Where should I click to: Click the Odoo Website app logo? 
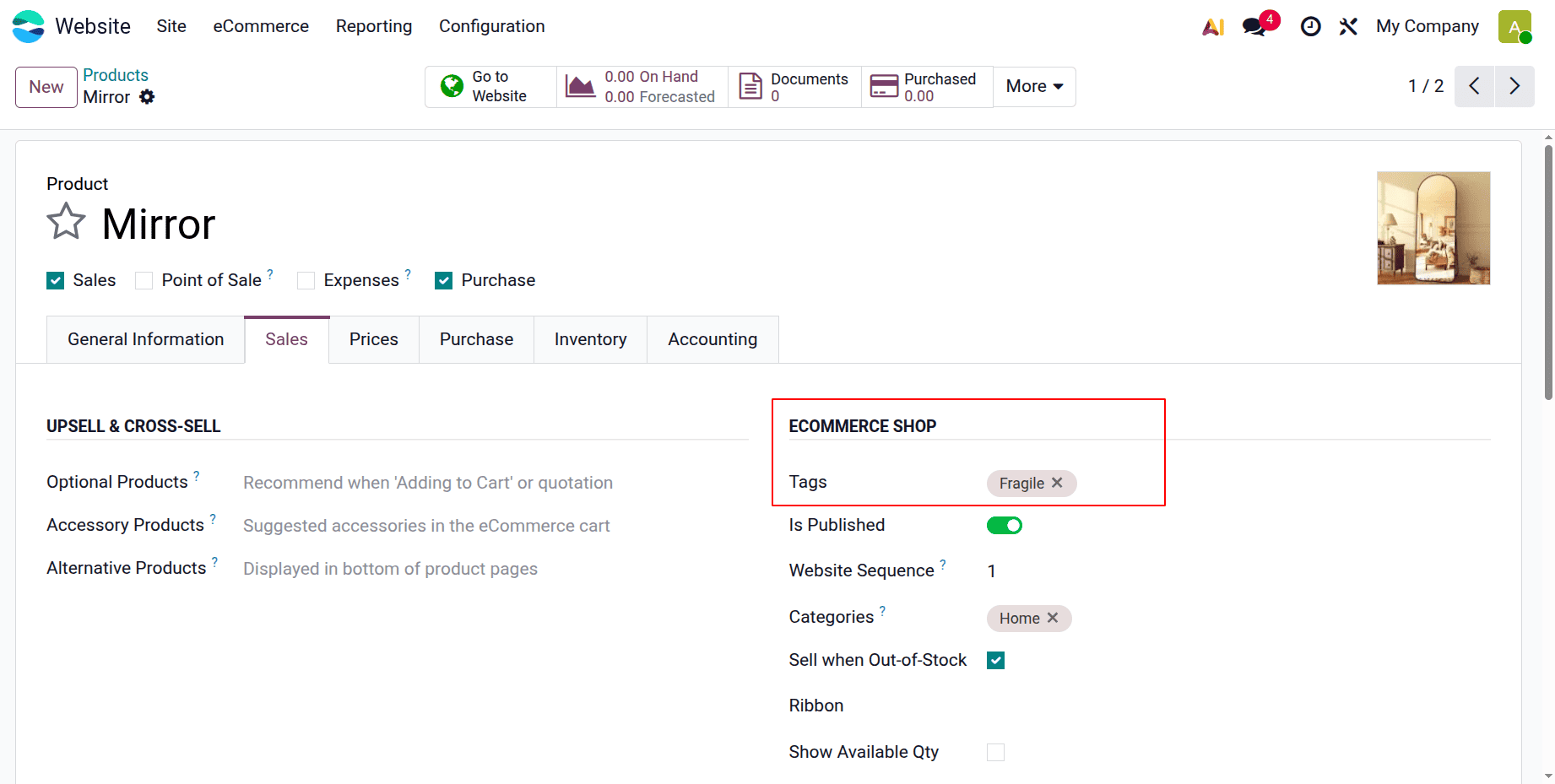click(29, 26)
